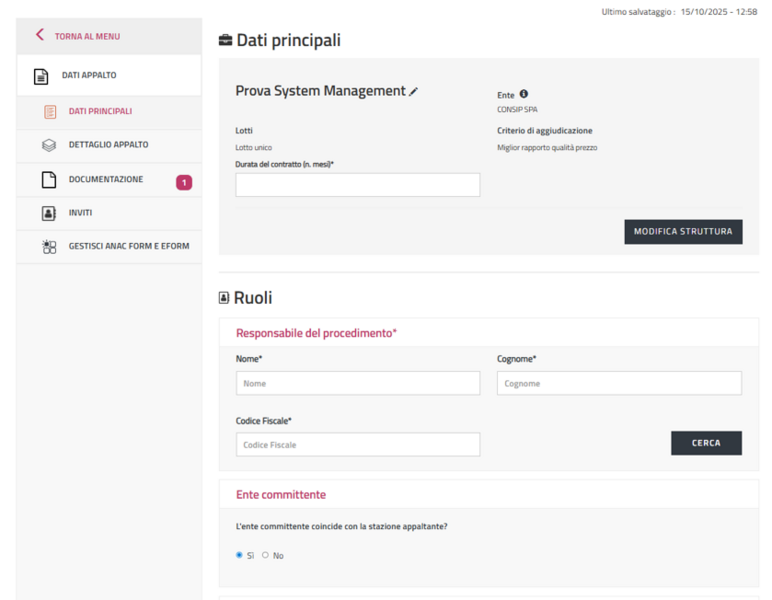Select the No radio button
This screenshot has width=772, height=600.
coord(265,555)
